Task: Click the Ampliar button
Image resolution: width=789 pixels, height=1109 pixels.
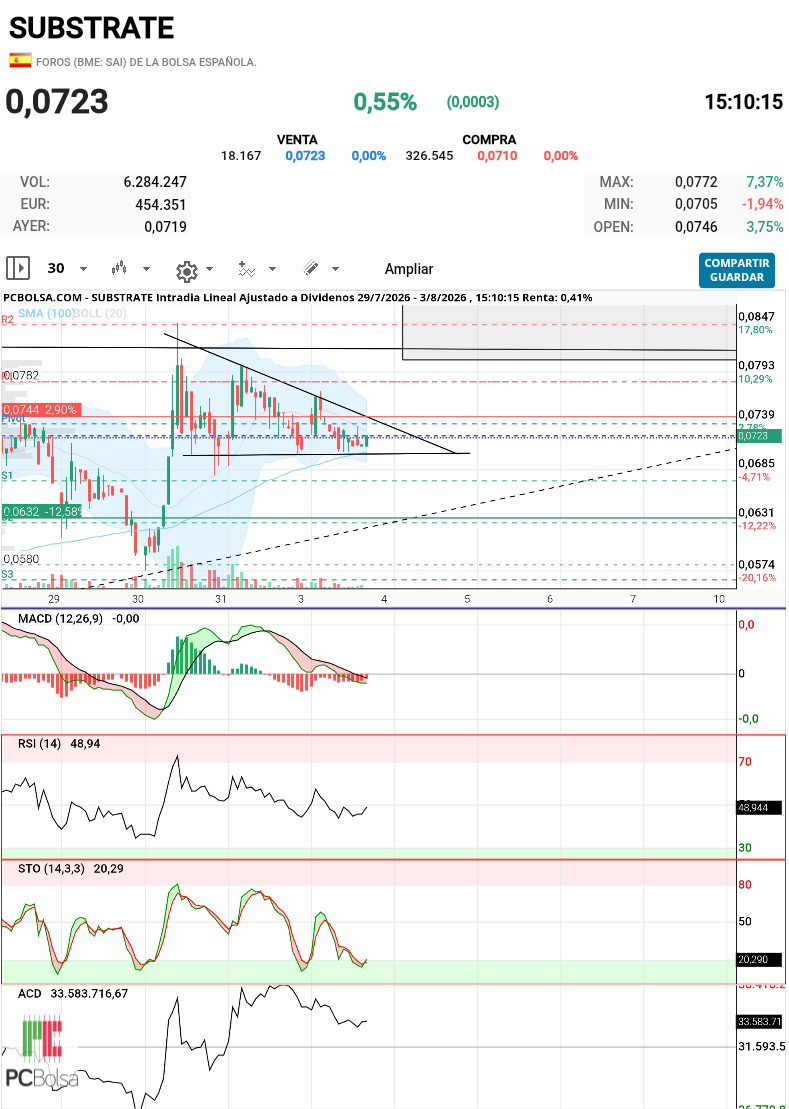Action: tap(409, 269)
